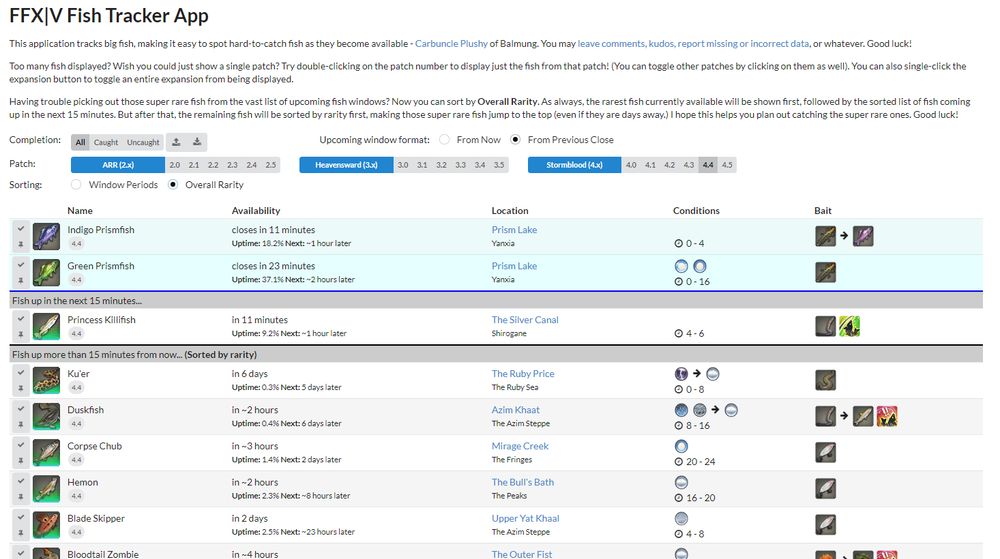Open Prism Lake link for Indigo Prismfish
The height and width of the screenshot is (559, 1000).
(x=514, y=229)
